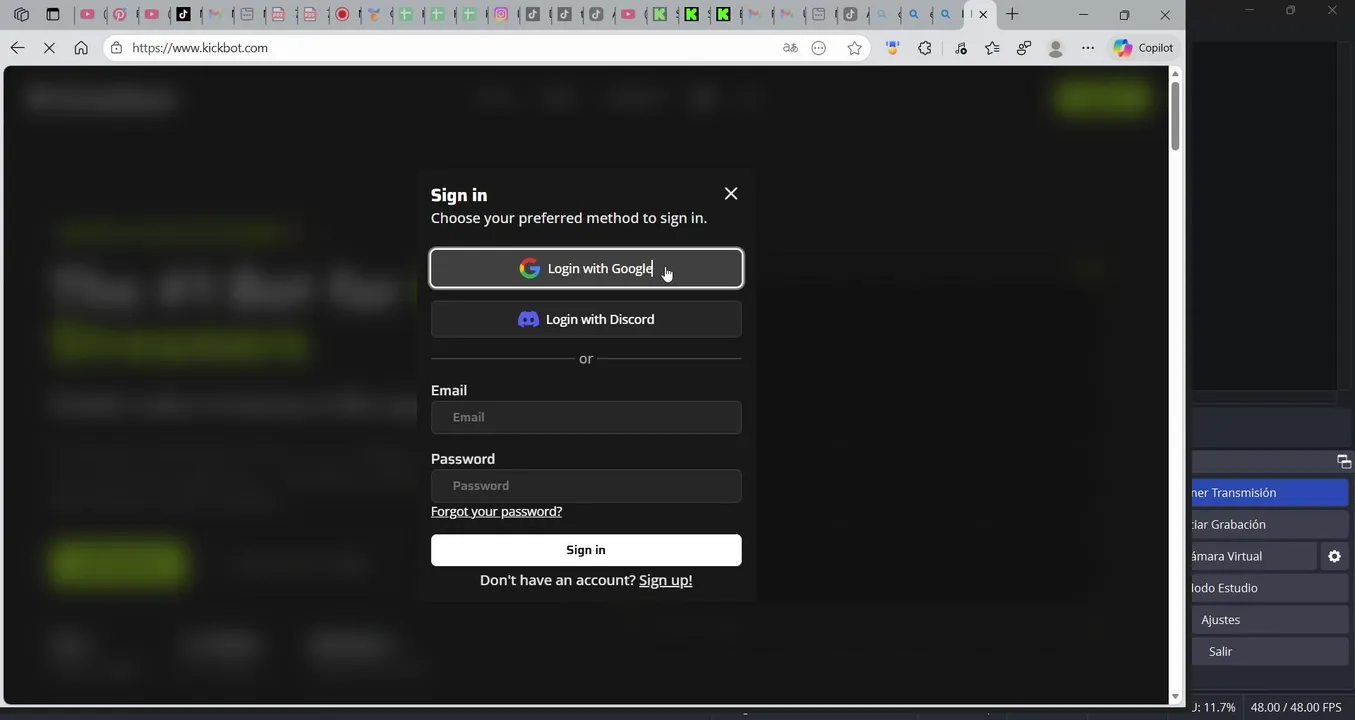1355x720 pixels.
Task: Go back with browser back arrow
Action: 17,48
